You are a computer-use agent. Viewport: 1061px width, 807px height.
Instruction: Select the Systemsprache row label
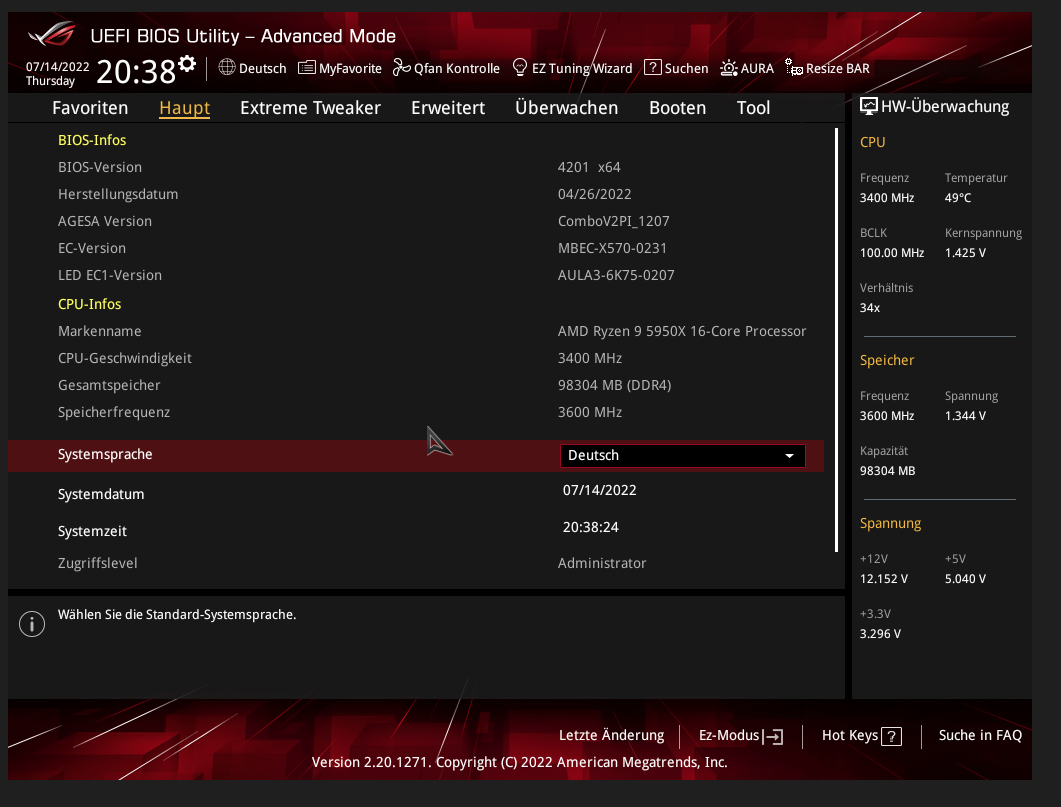(105, 455)
